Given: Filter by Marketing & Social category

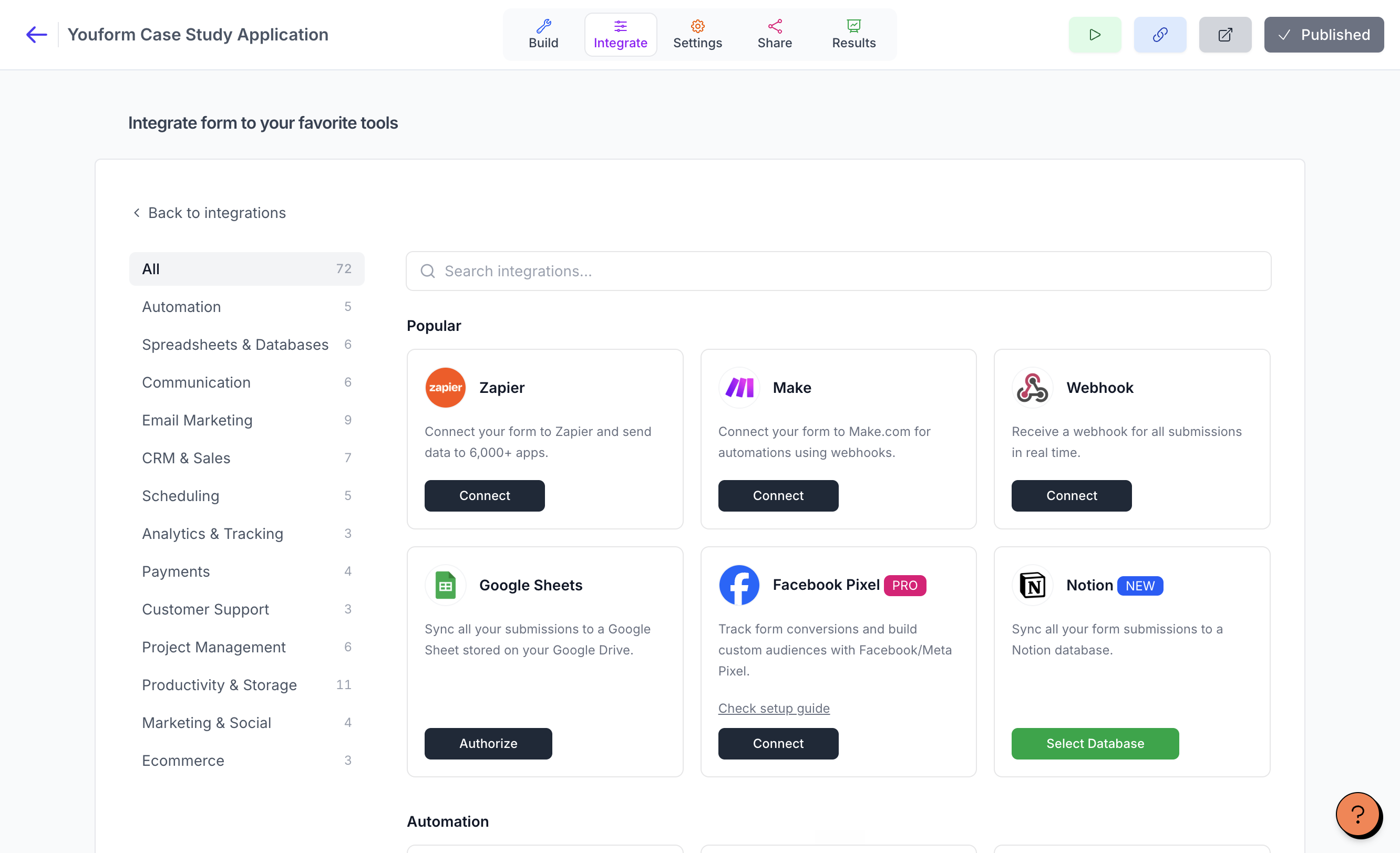Looking at the screenshot, I should pyautogui.click(x=246, y=722).
